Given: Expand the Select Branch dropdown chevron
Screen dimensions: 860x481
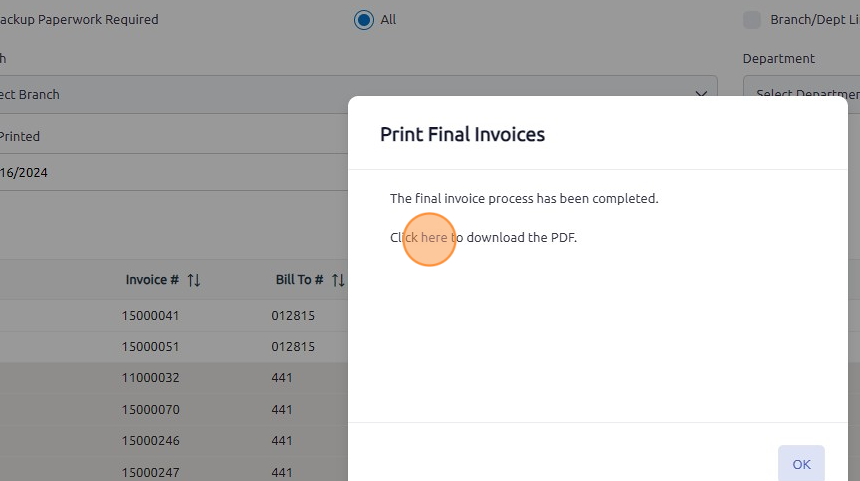Looking at the screenshot, I should (x=701, y=94).
